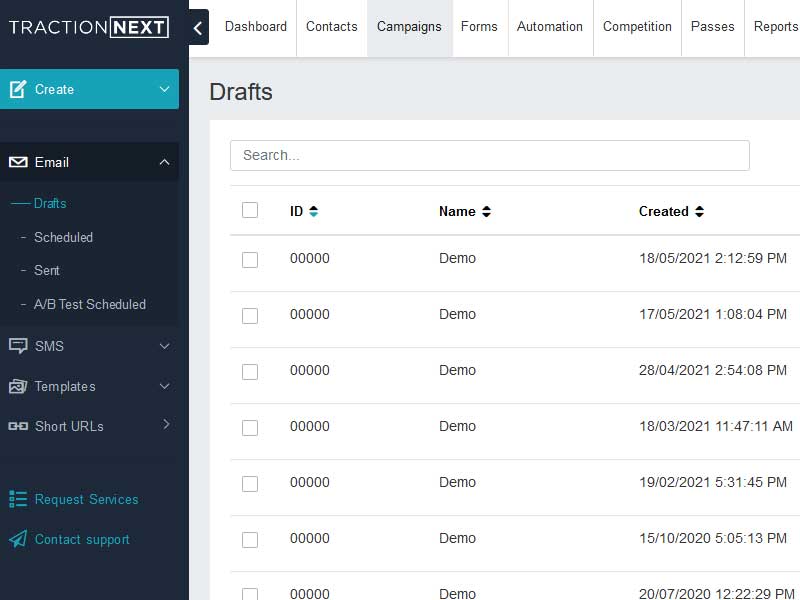Click the Templates image icon

(x=18, y=386)
